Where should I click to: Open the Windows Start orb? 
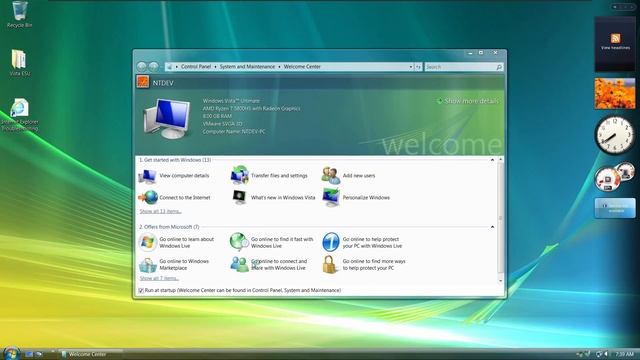11,353
